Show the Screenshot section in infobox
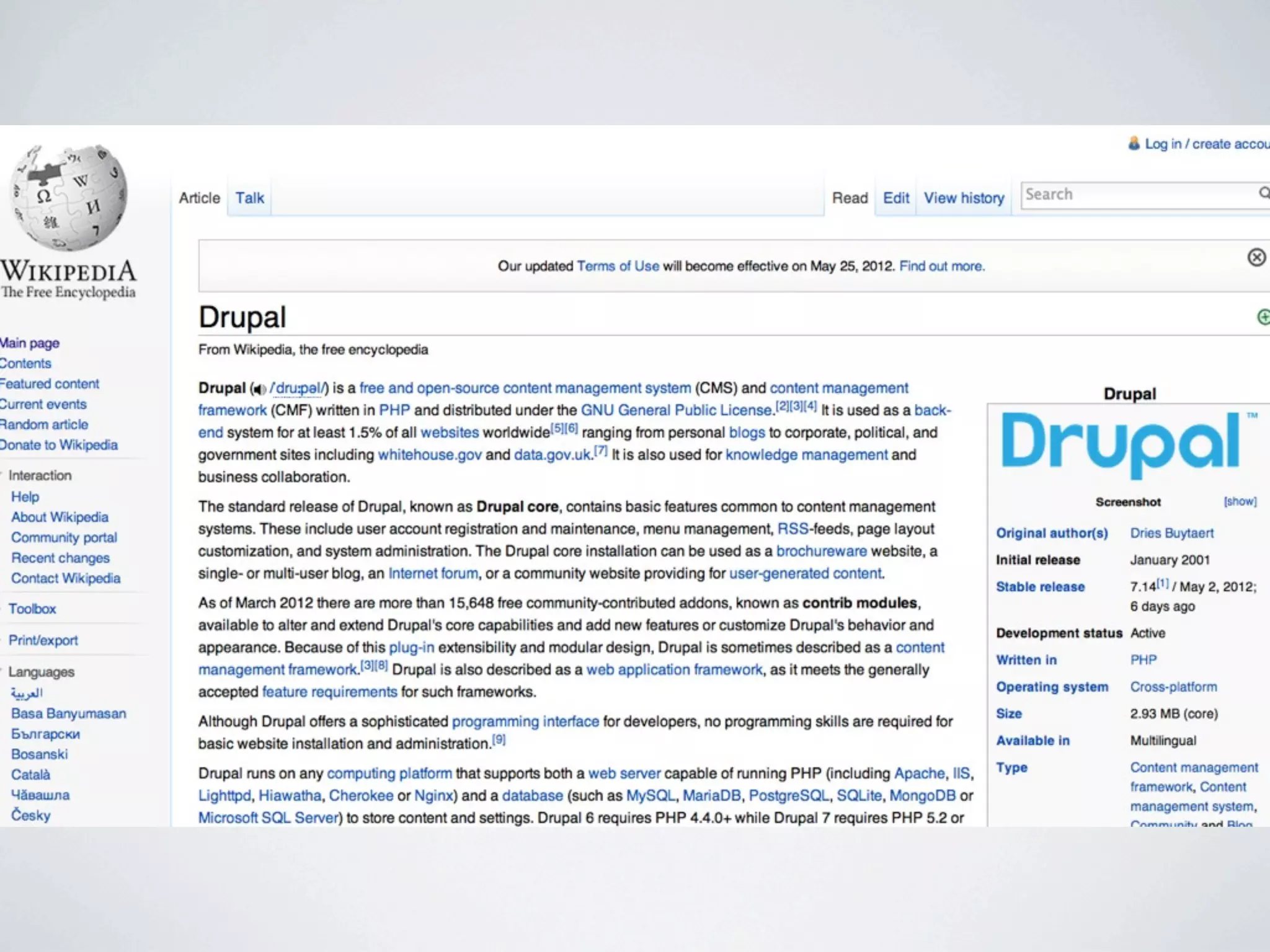The width and height of the screenshot is (1270, 952). (x=1240, y=501)
